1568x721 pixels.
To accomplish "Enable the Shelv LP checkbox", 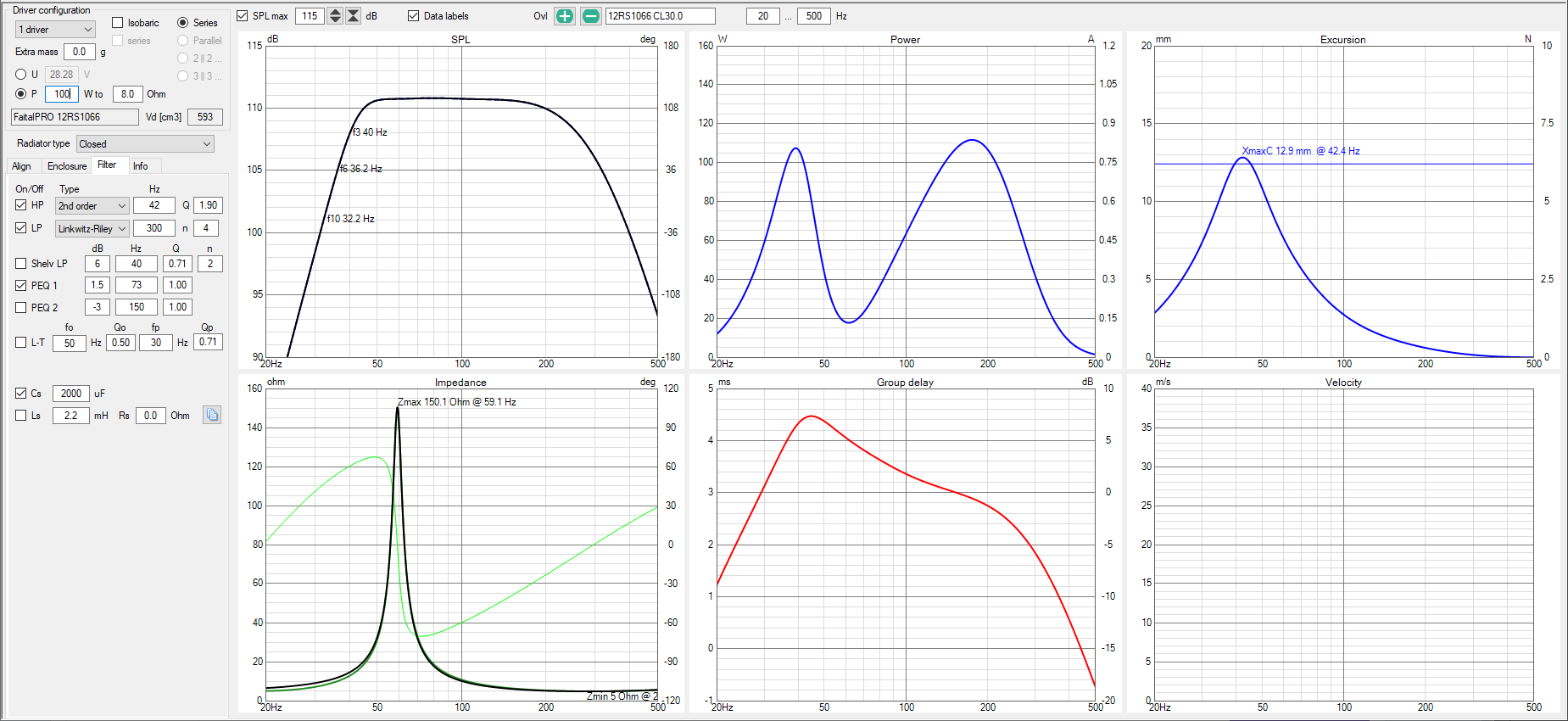I will click(21, 264).
